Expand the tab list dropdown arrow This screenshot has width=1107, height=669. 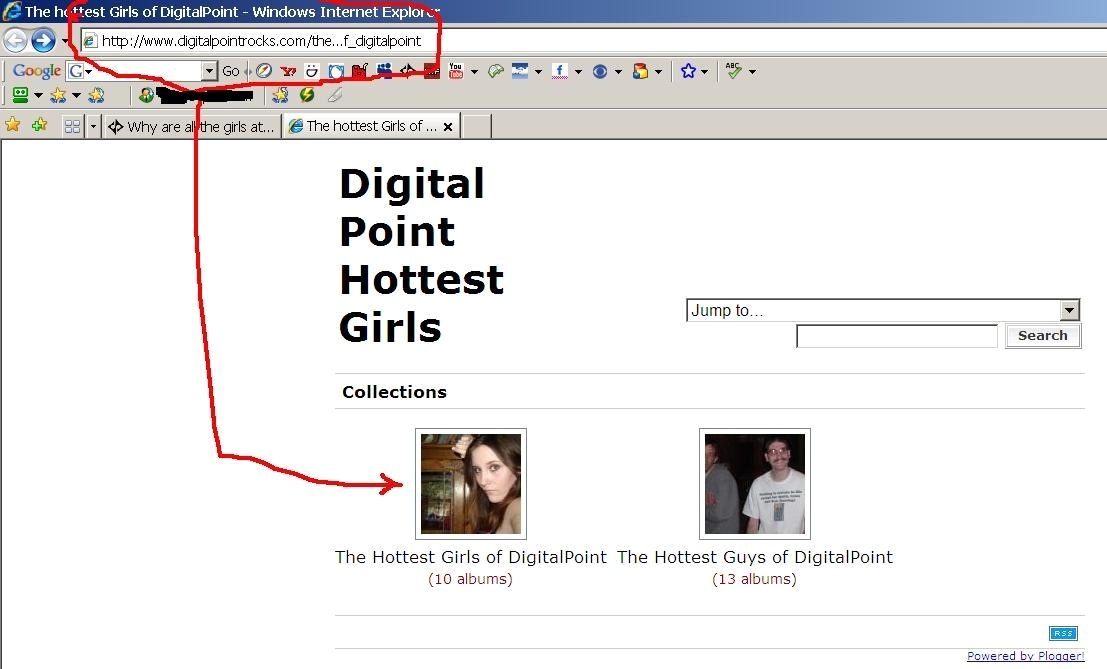pos(93,127)
